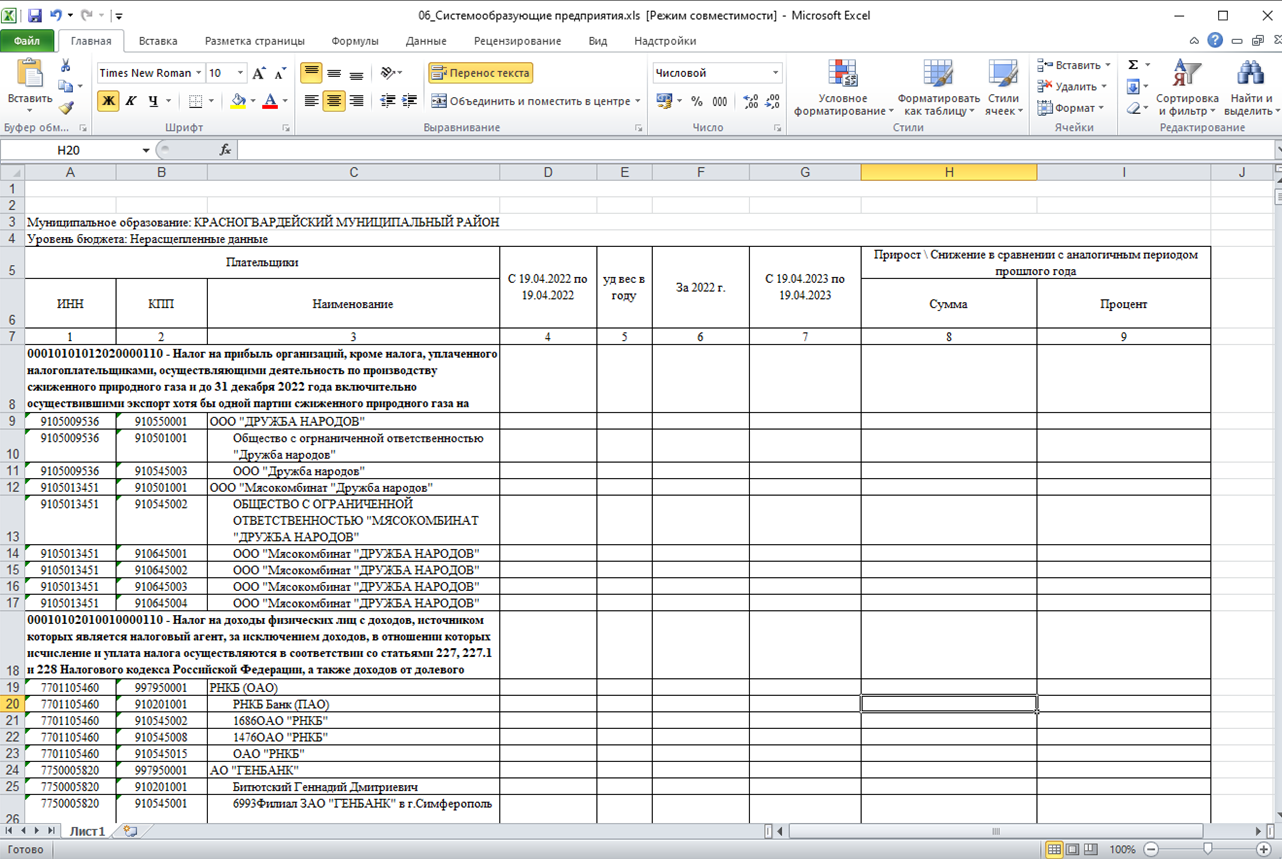Open the Times New Roman font dropdown
The image size is (1282, 860).
click(x=198, y=73)
